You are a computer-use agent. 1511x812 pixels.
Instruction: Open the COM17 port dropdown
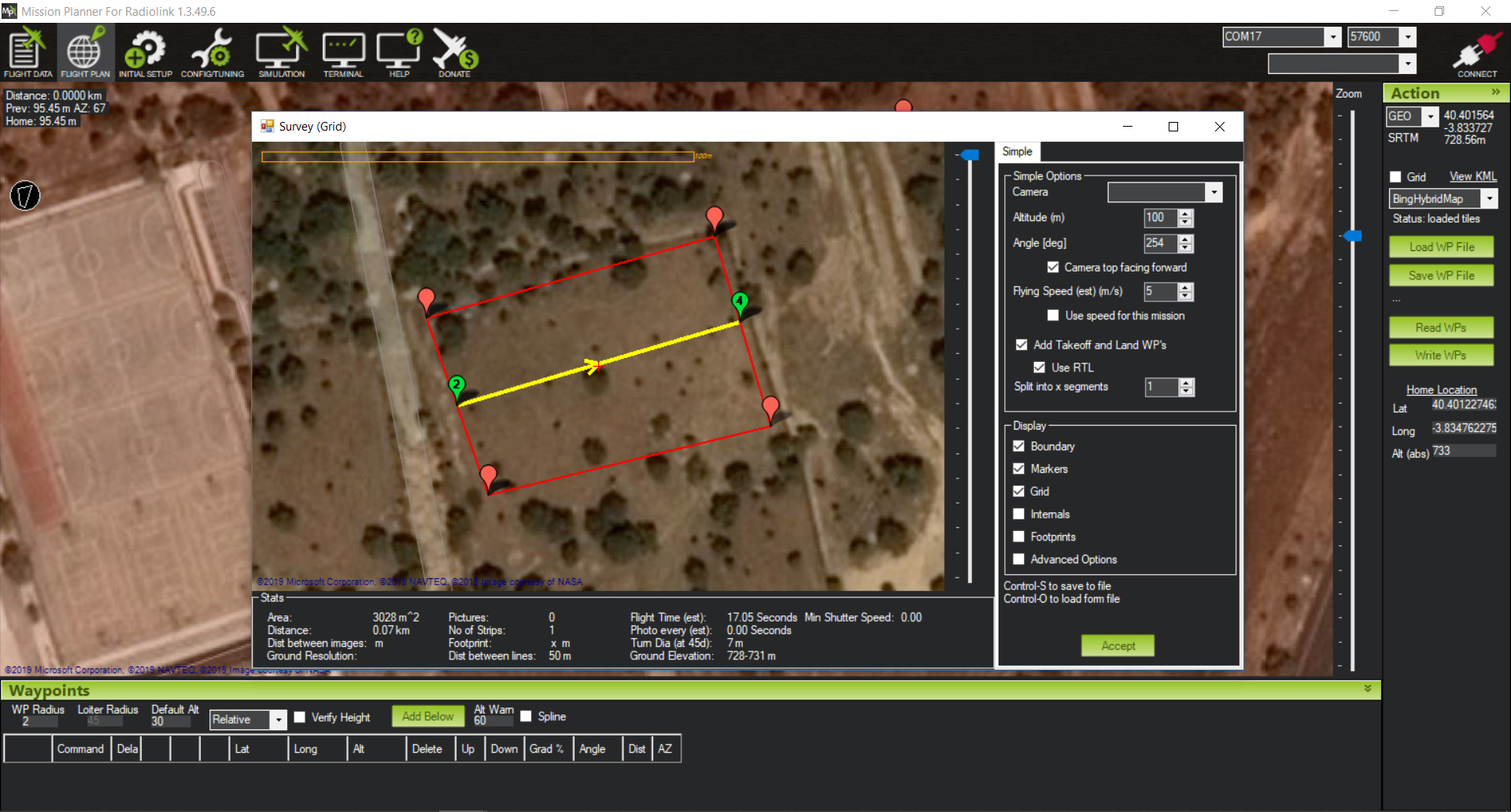click(x=1332, y=37)
